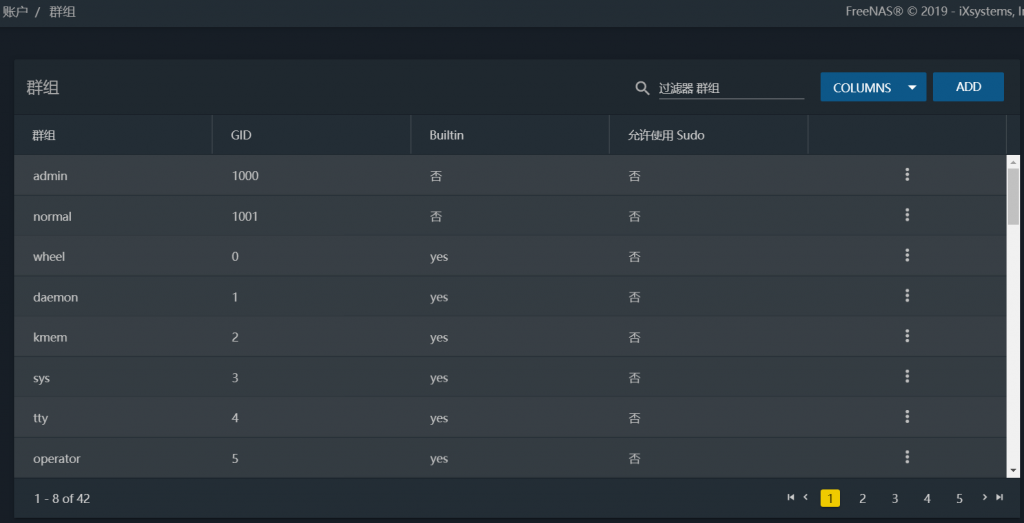
Task: Sort by the GID column header
Action: pyautogui.click(x=241, y=135)
